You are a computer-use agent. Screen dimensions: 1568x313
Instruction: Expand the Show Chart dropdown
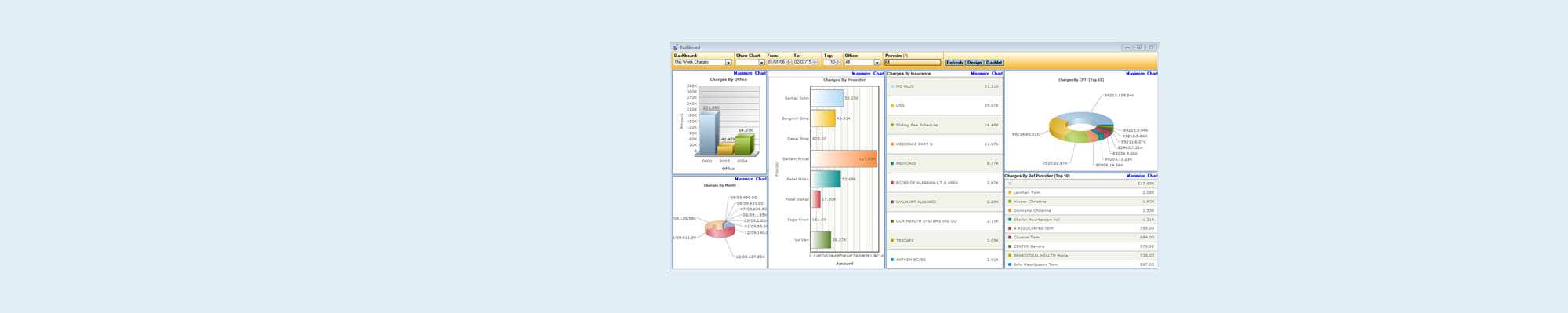(x=761, y=63)
